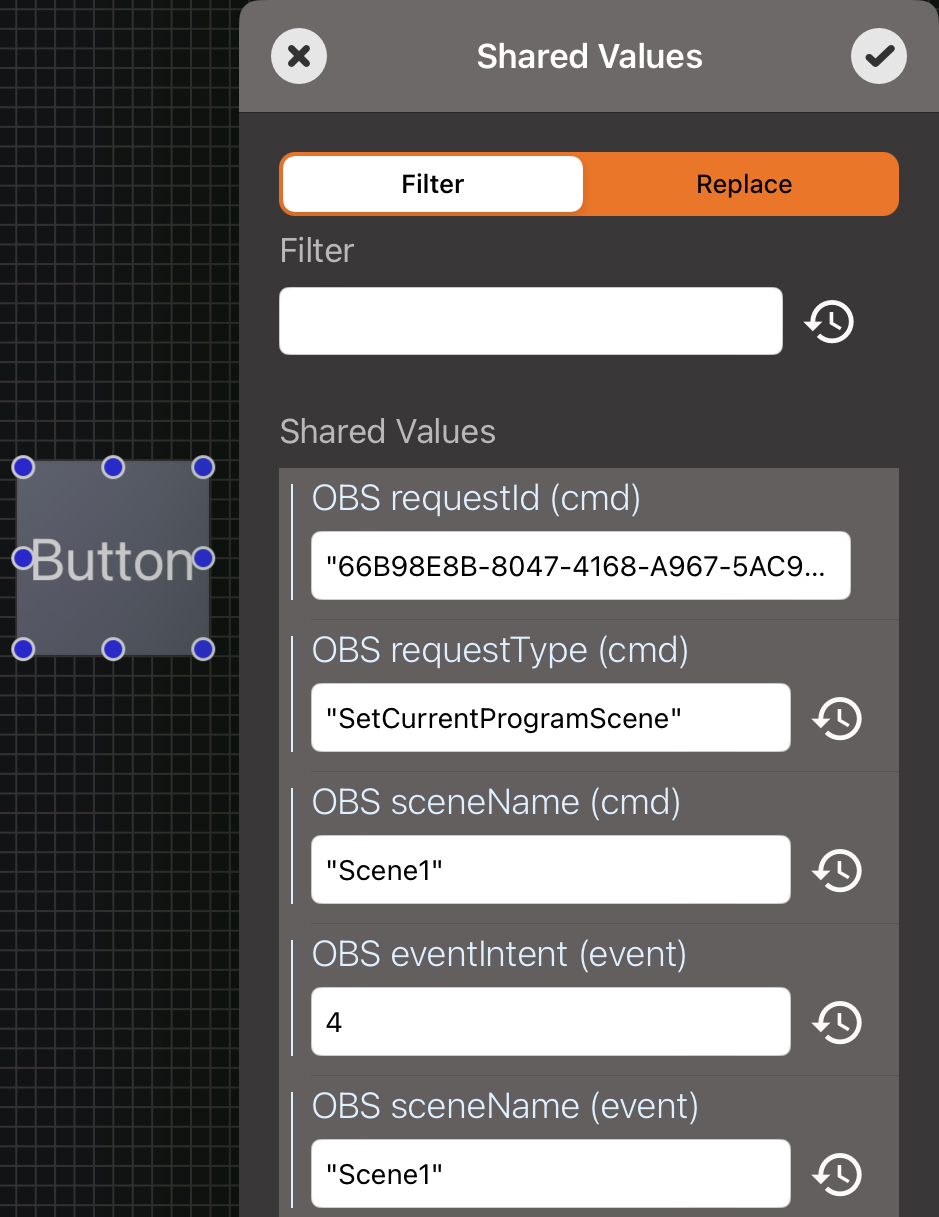Edit the OBS requestType (cmd) value field
Viewport: 939px width, 1217px height.
click(551, 718)
